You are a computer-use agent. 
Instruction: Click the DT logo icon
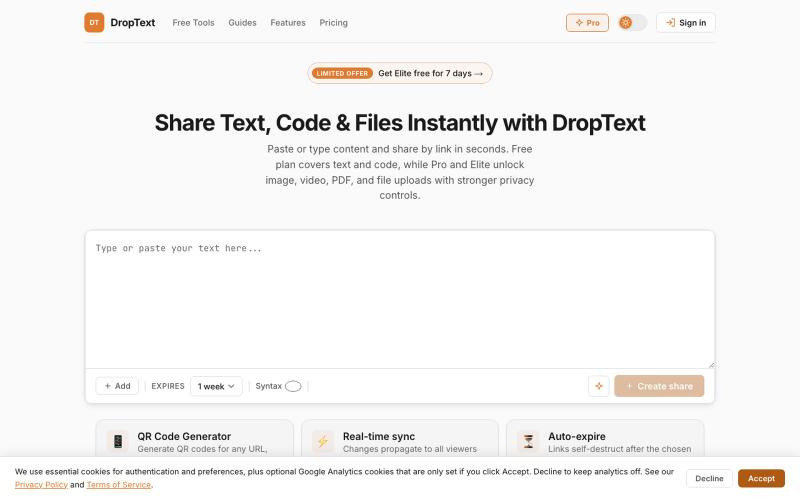point(94,22)
